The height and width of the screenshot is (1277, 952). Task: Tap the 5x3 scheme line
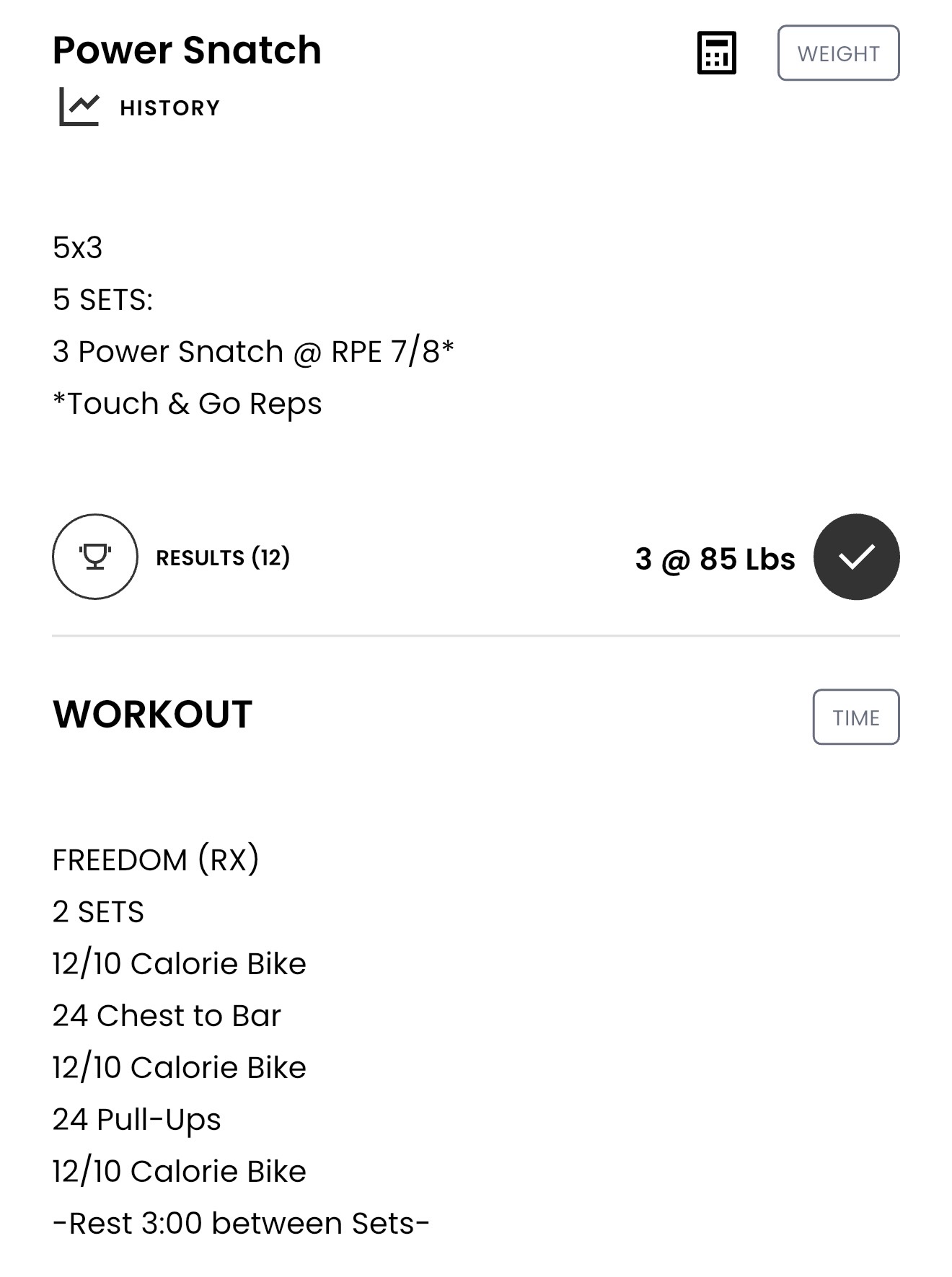tap(77, 248)
